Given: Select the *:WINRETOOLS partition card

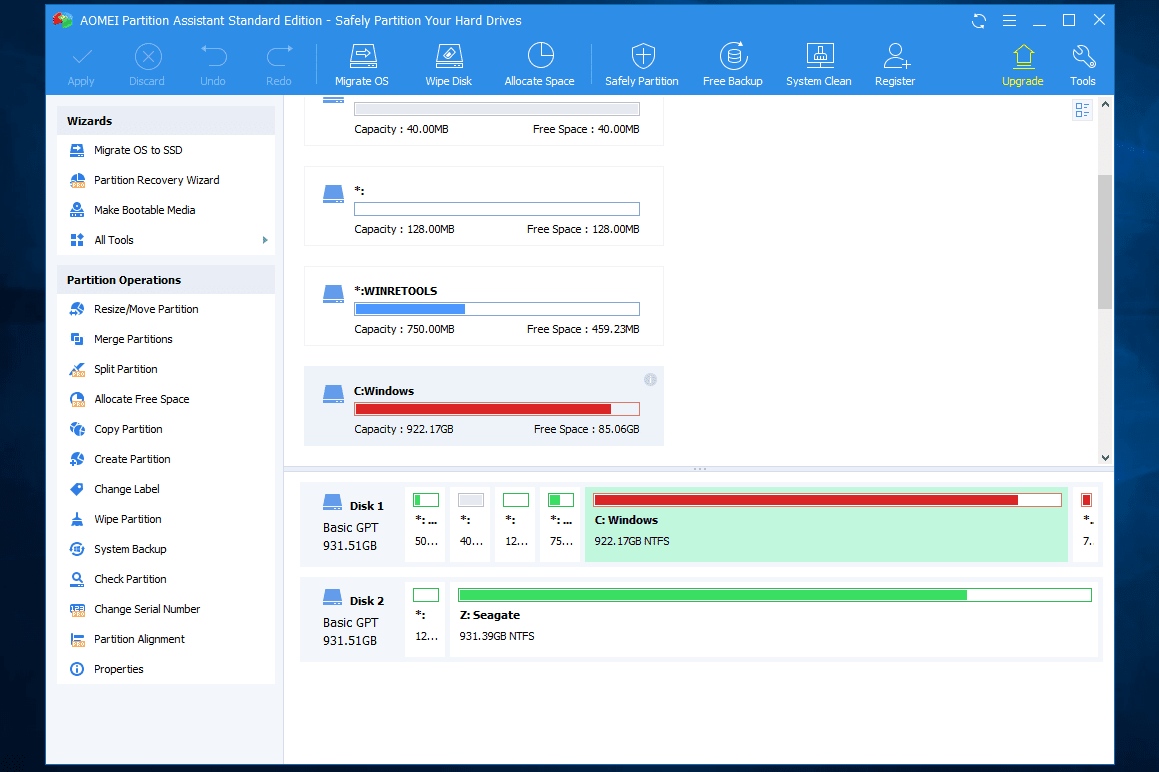Looking at the screenshot, I should (484, 306).
